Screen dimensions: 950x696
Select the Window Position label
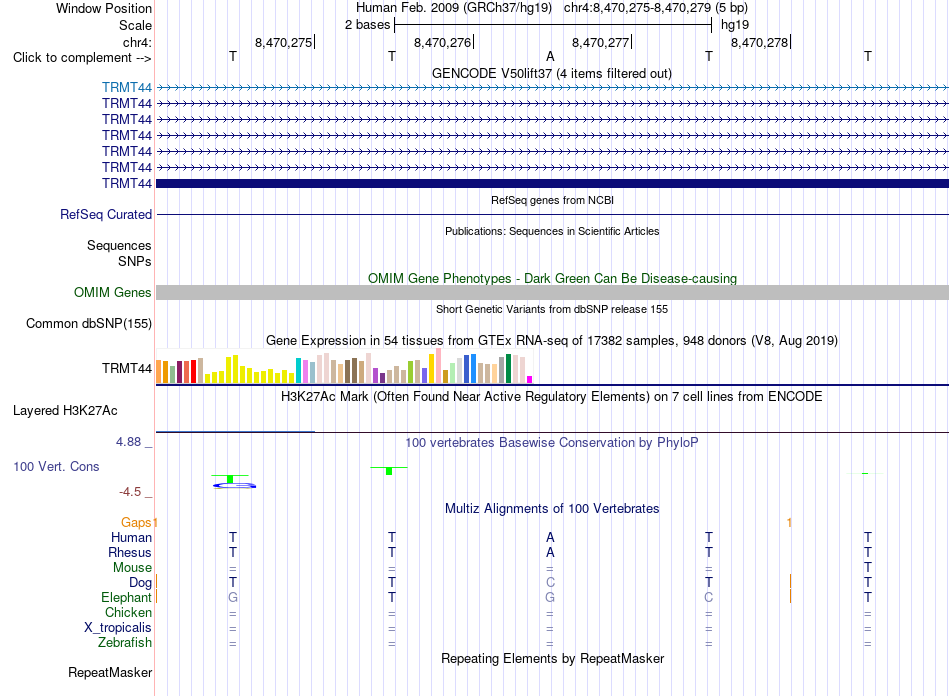pyautogui.click(x=104, y=8)
